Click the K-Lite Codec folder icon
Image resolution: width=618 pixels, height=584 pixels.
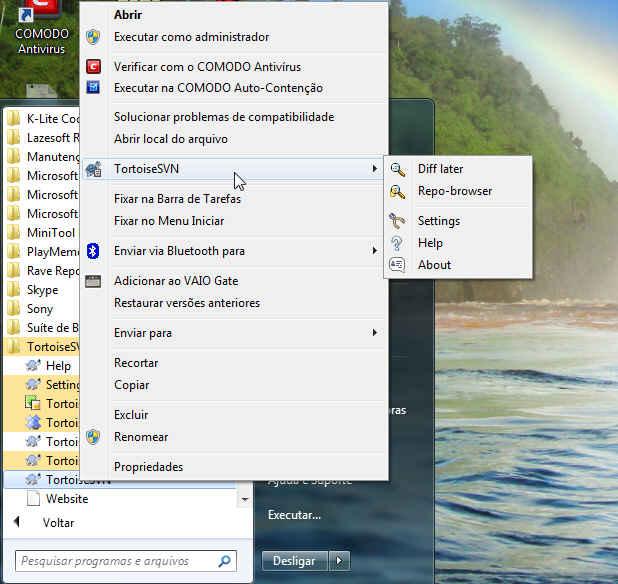[14, 118]
